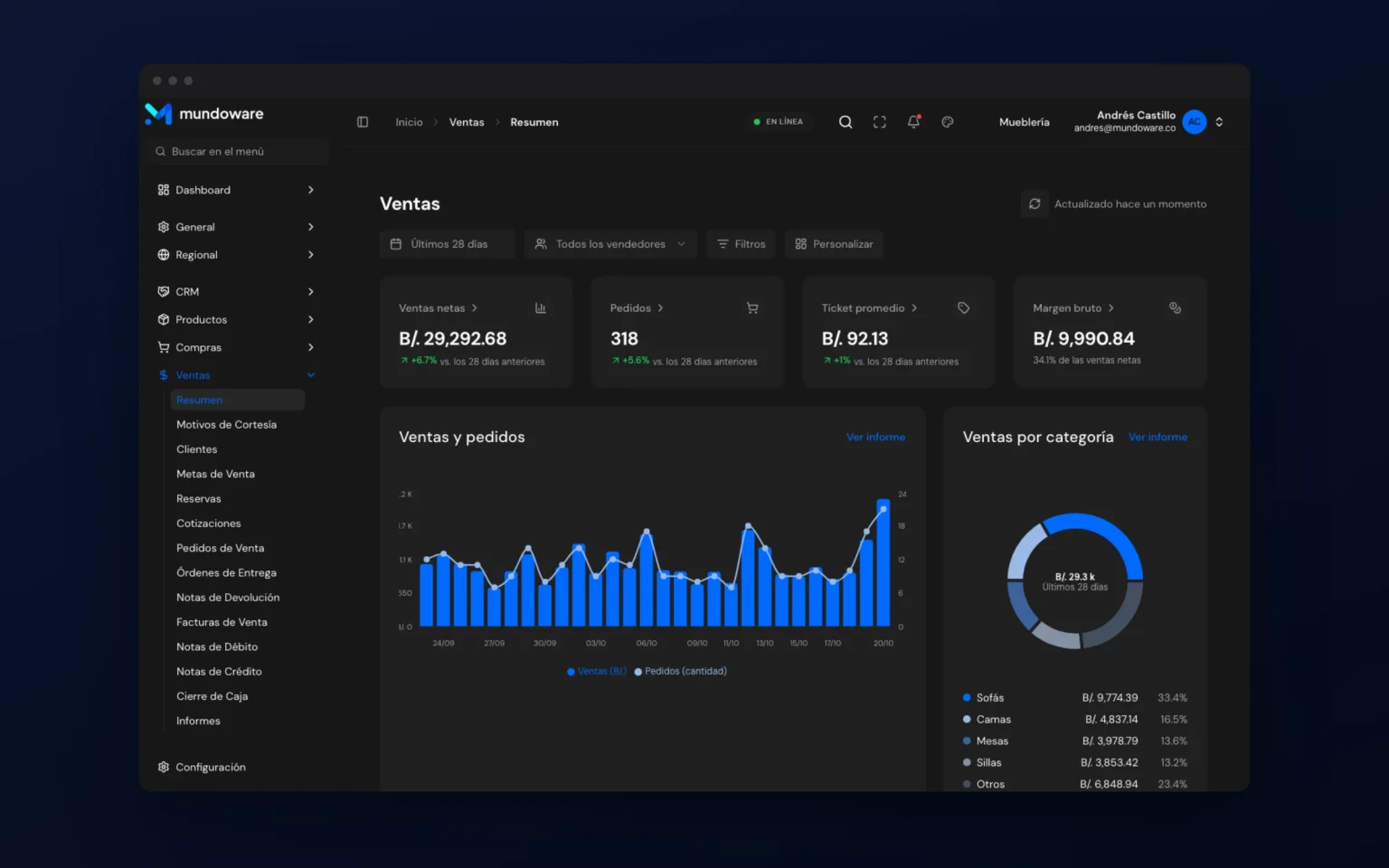Open Cotizaciones submenu item
The width and height of the screenshot is (1389, 868).
coord(209,524)
